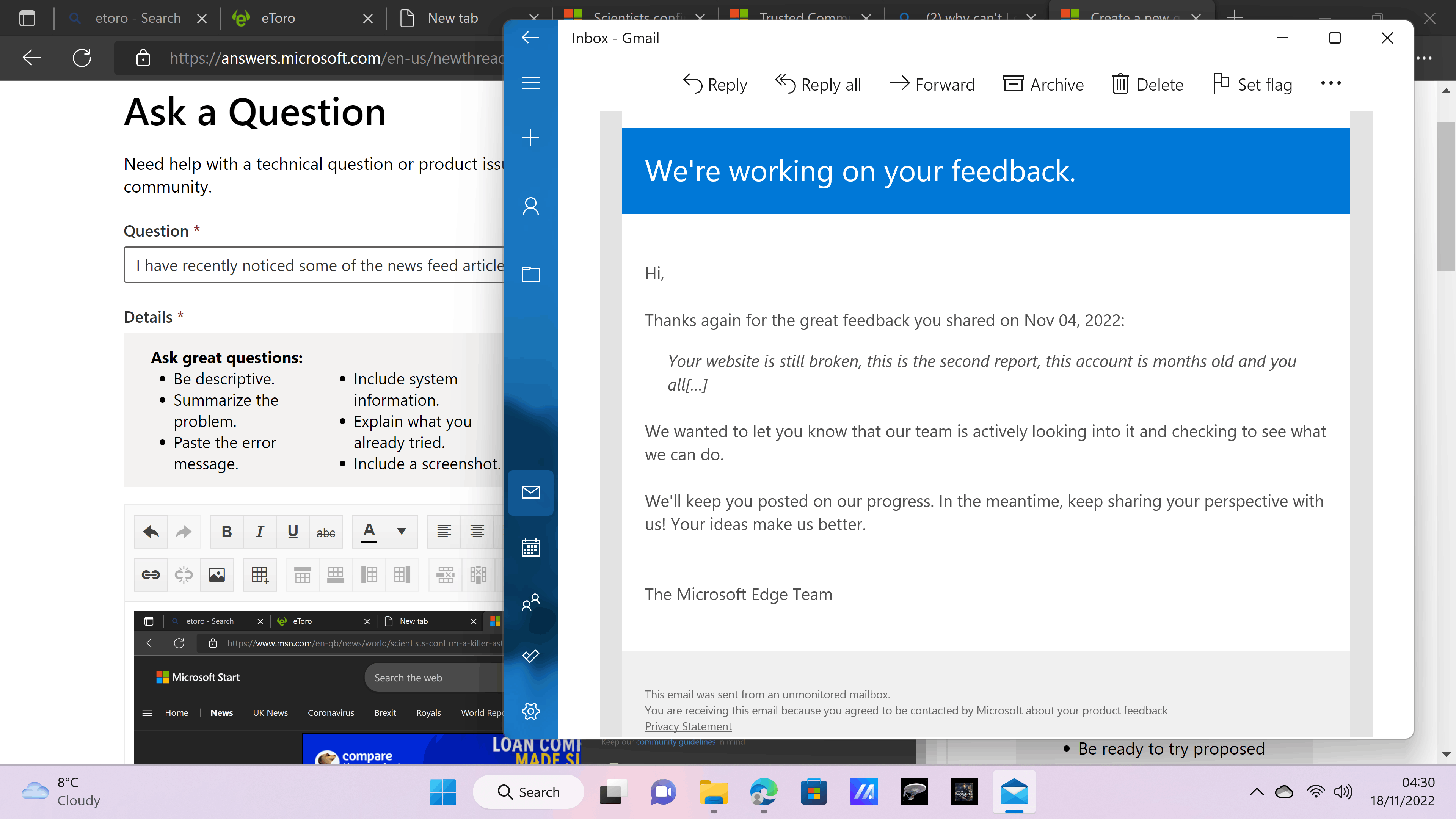Switch to Calendar from Mail sidebar
Screen dimensions: 1456x819
point(530,547)
